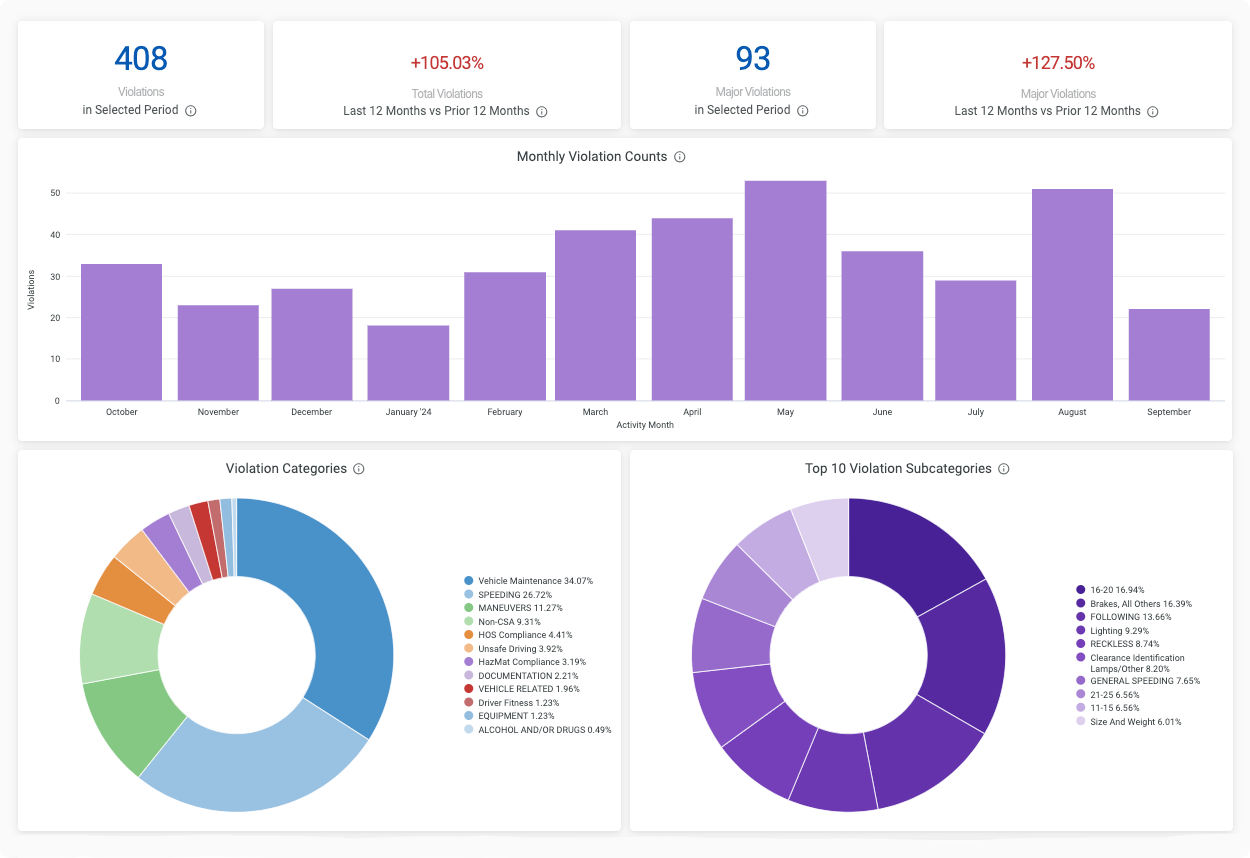Click the 93 major violations count
Viewport: 1250px width, 858px height.
tap(753, 59)
